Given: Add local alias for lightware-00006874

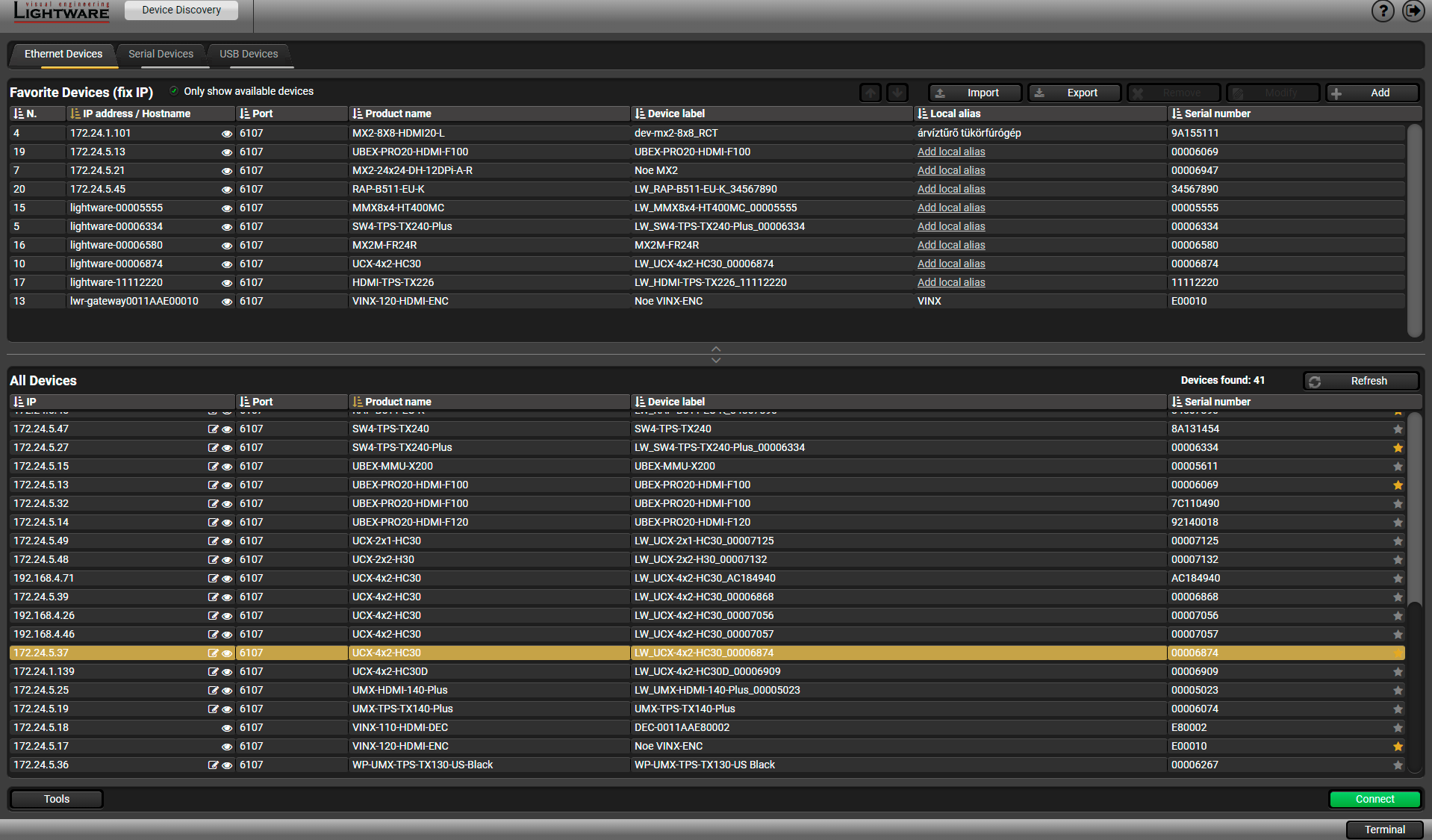Looking at the screenshot, I should (951, 264).
